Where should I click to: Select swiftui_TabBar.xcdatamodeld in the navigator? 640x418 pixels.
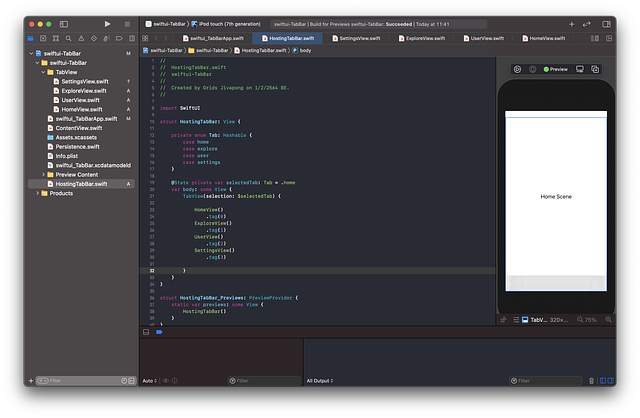[89, 166]
